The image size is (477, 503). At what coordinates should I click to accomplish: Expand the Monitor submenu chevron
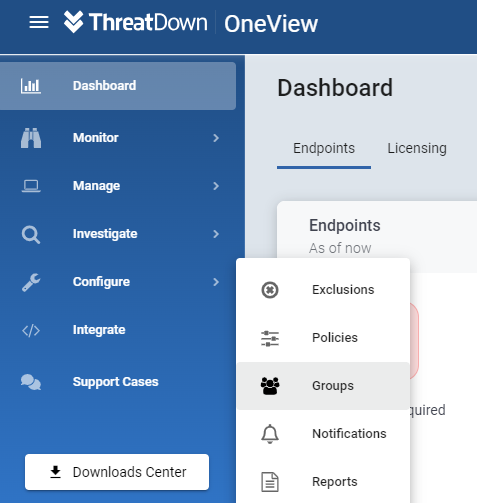pos(216,138)
